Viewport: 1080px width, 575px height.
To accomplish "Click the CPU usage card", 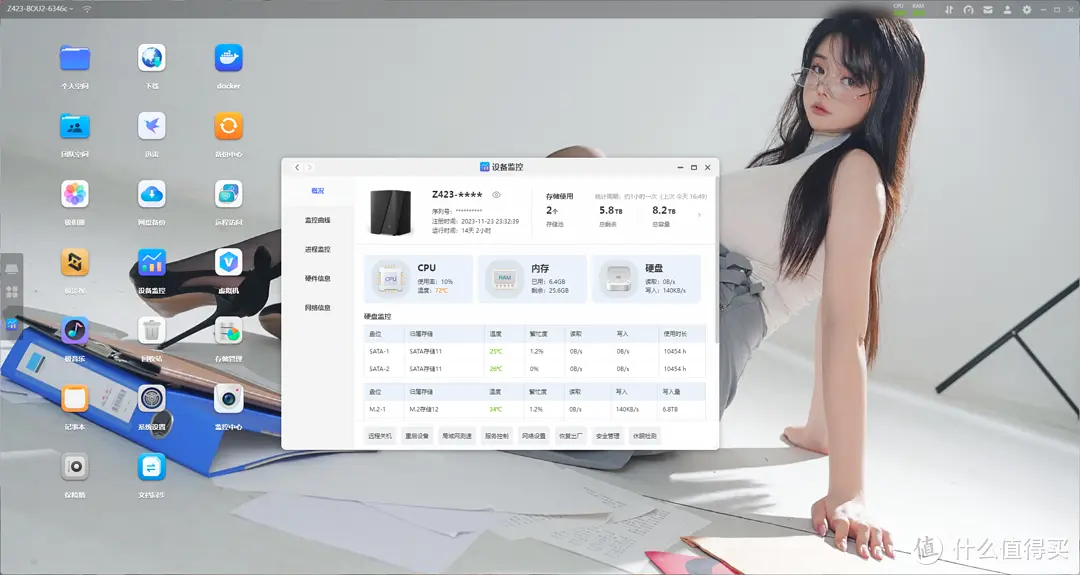I will click(420, 279).
